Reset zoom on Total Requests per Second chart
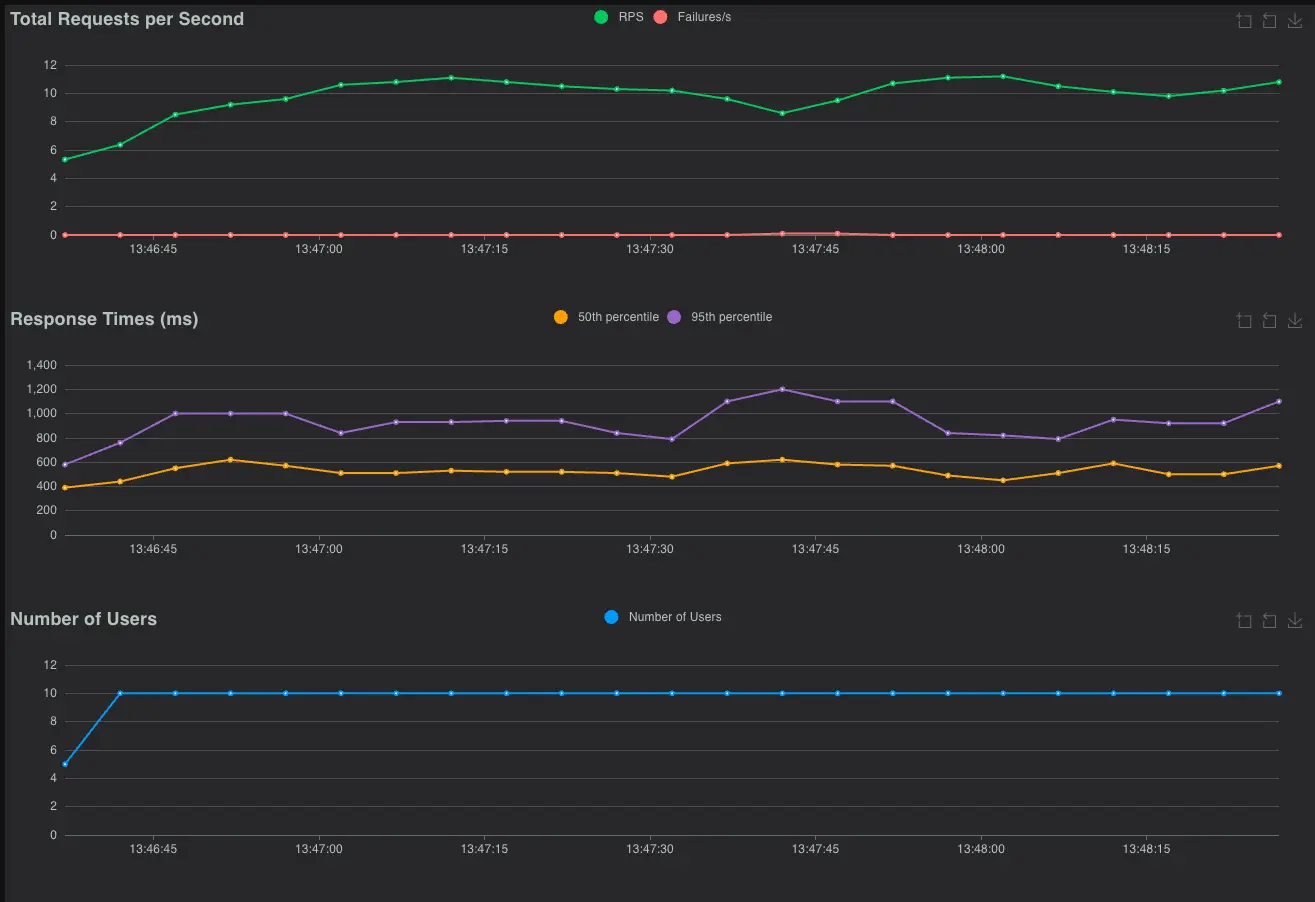Viewport: 1315px width, 902px height. (1269, 21)
